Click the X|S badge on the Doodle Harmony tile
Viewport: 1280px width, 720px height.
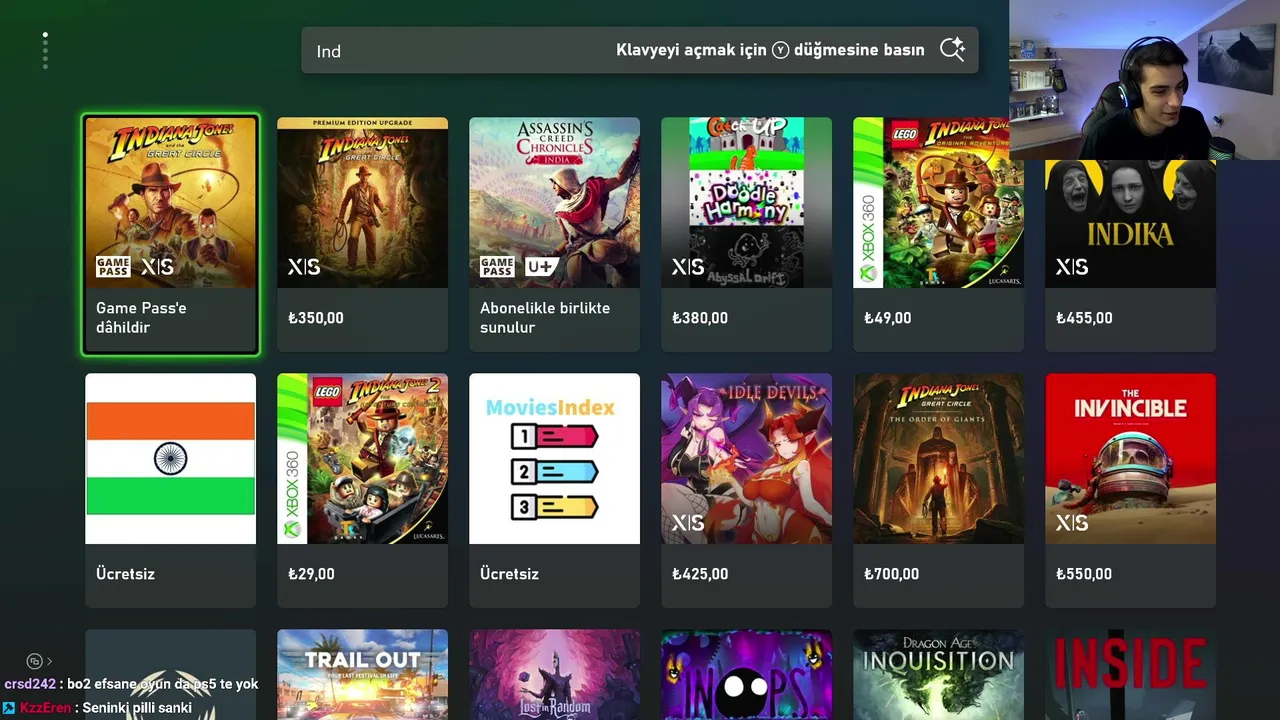click(688, 267)
